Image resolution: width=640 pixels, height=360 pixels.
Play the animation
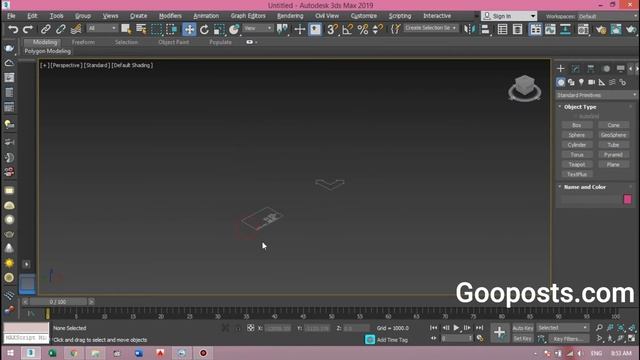tap(456, 328)
